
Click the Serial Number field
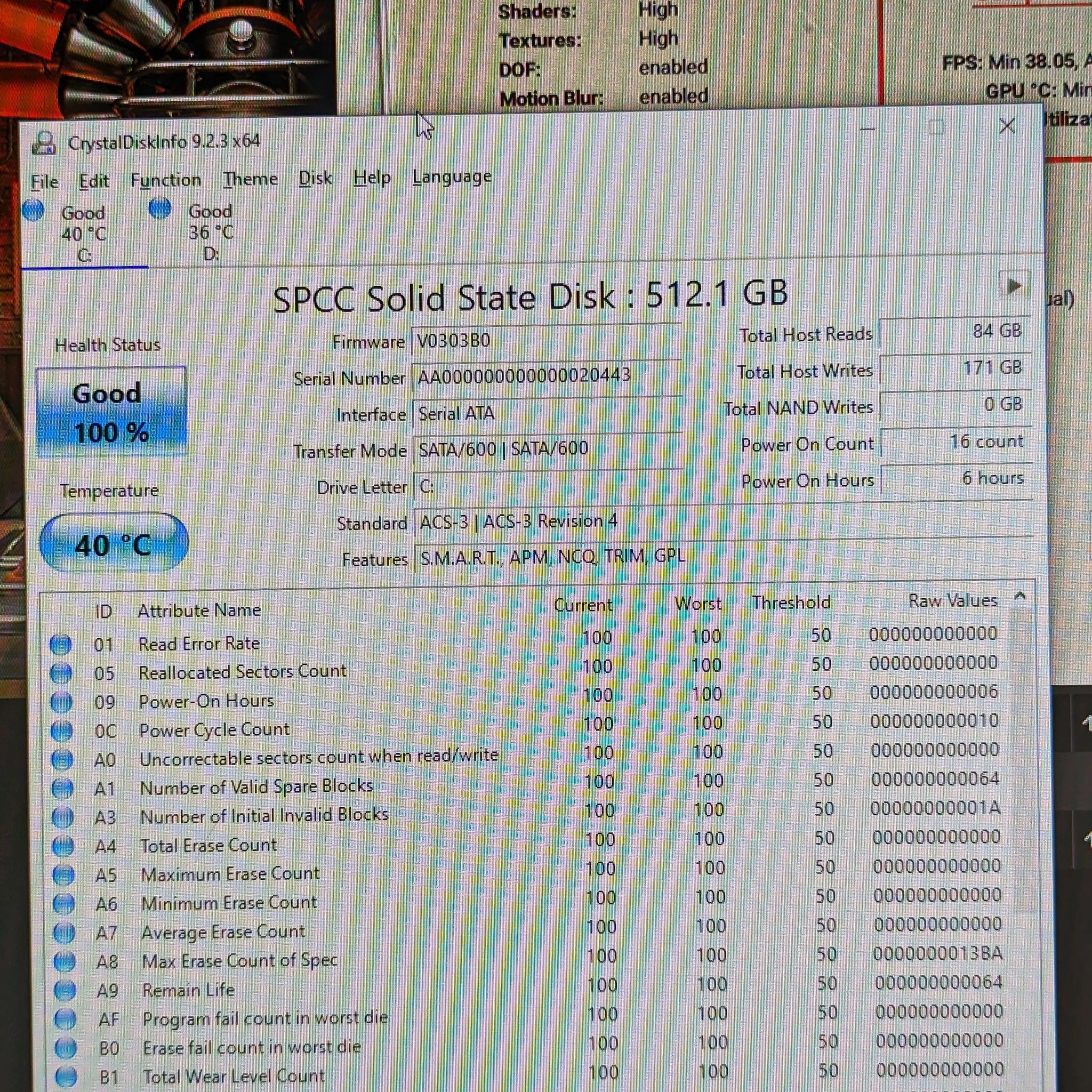pos(547,376)
